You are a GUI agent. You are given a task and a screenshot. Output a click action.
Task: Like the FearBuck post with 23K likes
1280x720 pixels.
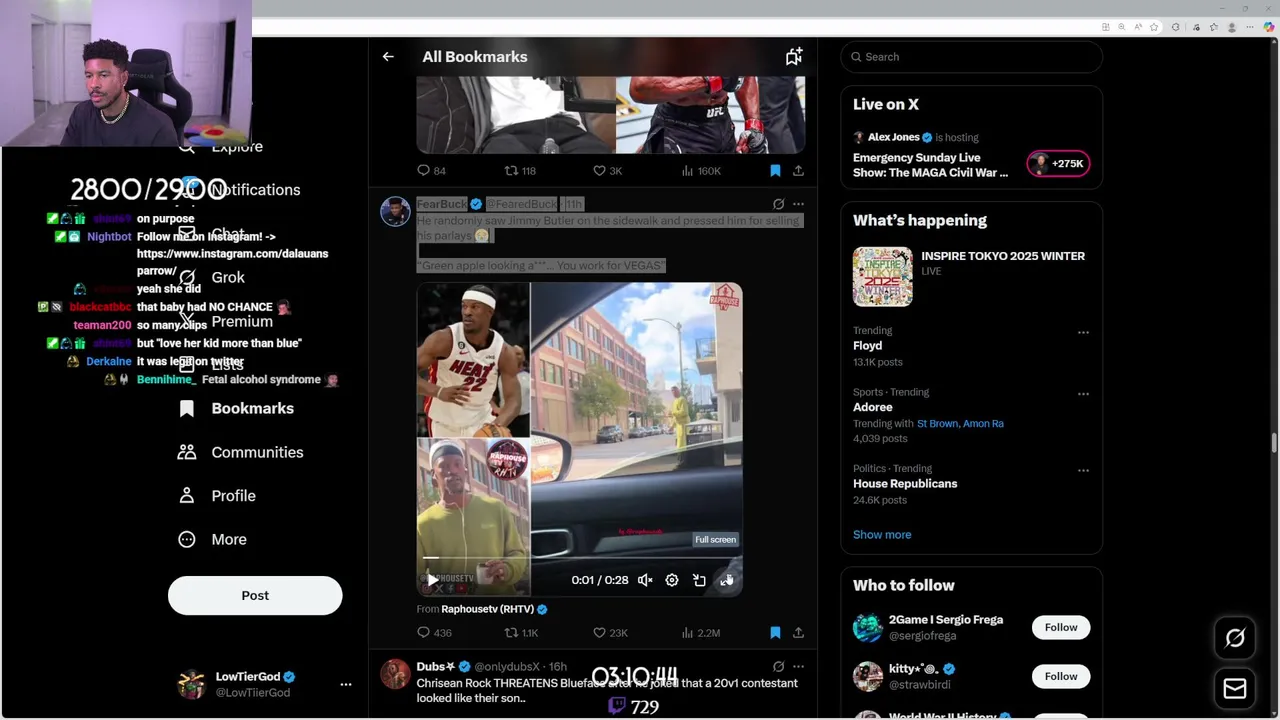tap(610, 633)
